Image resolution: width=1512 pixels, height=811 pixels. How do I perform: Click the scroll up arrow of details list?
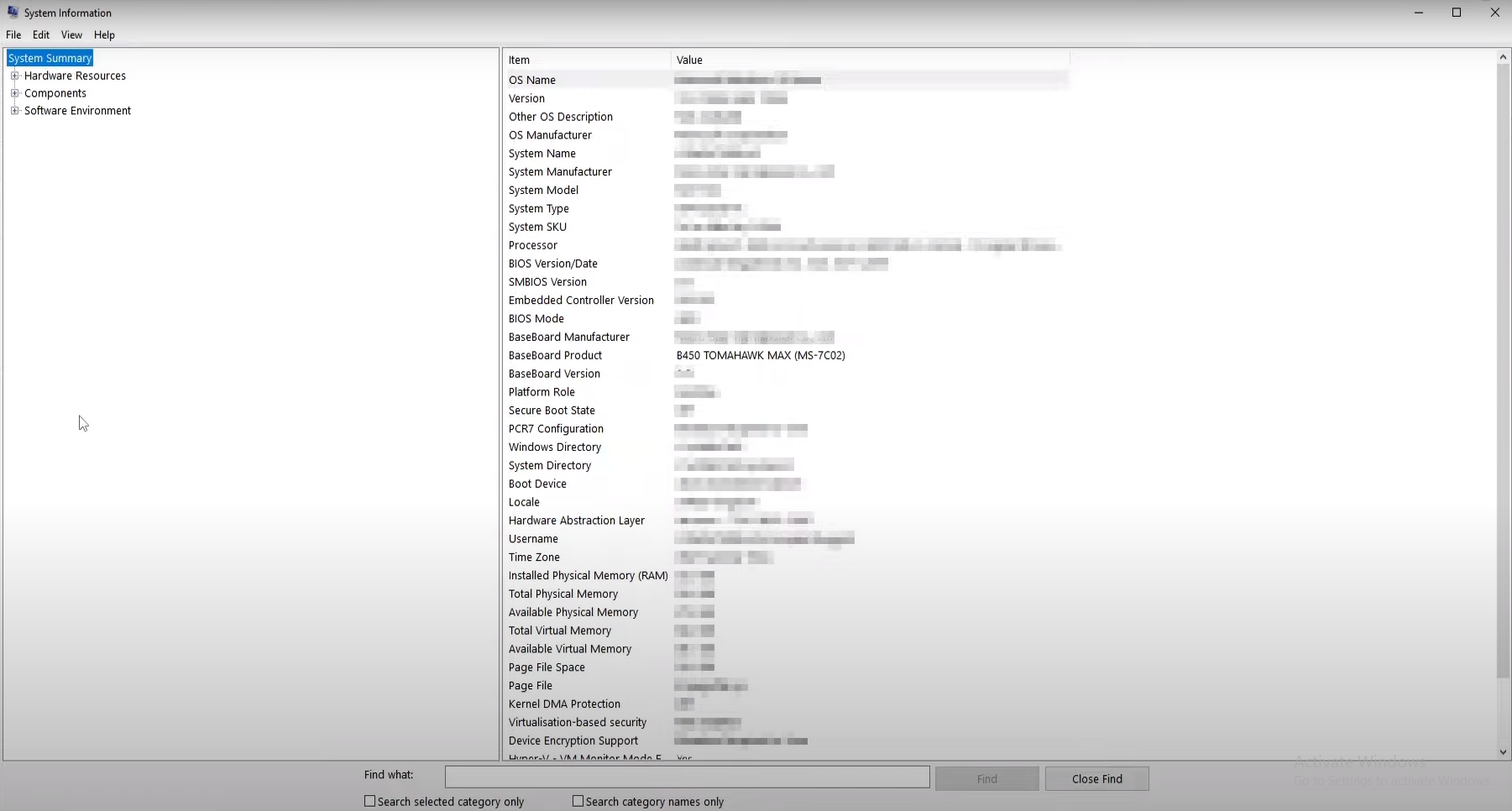coord(1503,57)
